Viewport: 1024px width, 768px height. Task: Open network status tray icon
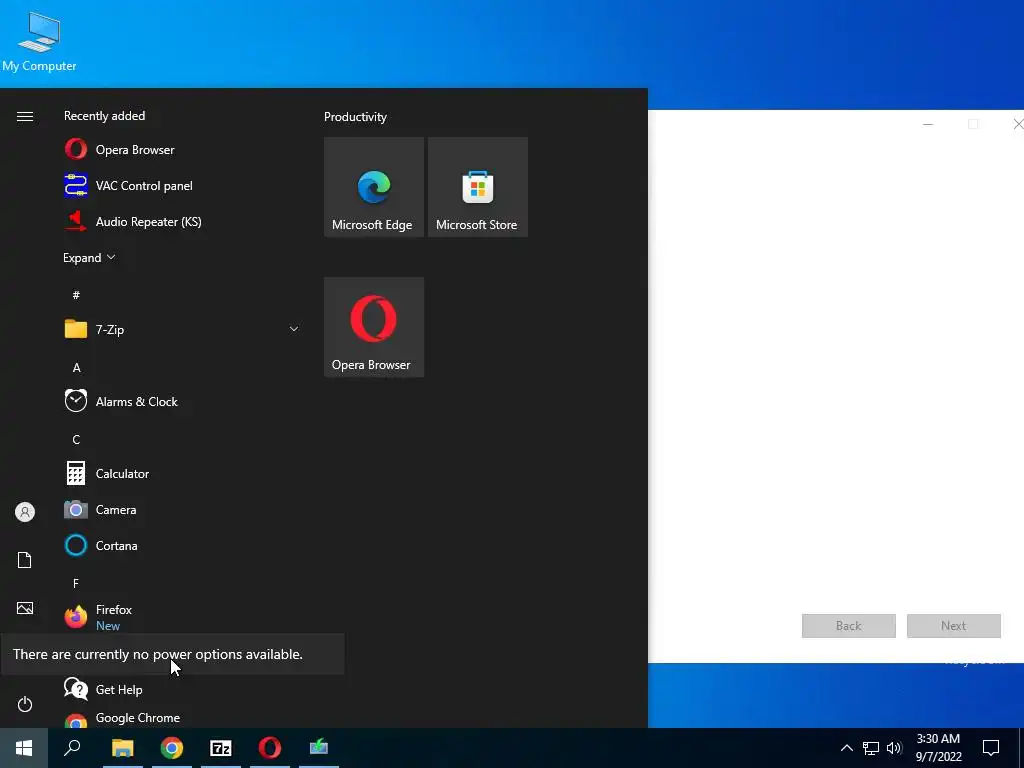click(871, 748)
